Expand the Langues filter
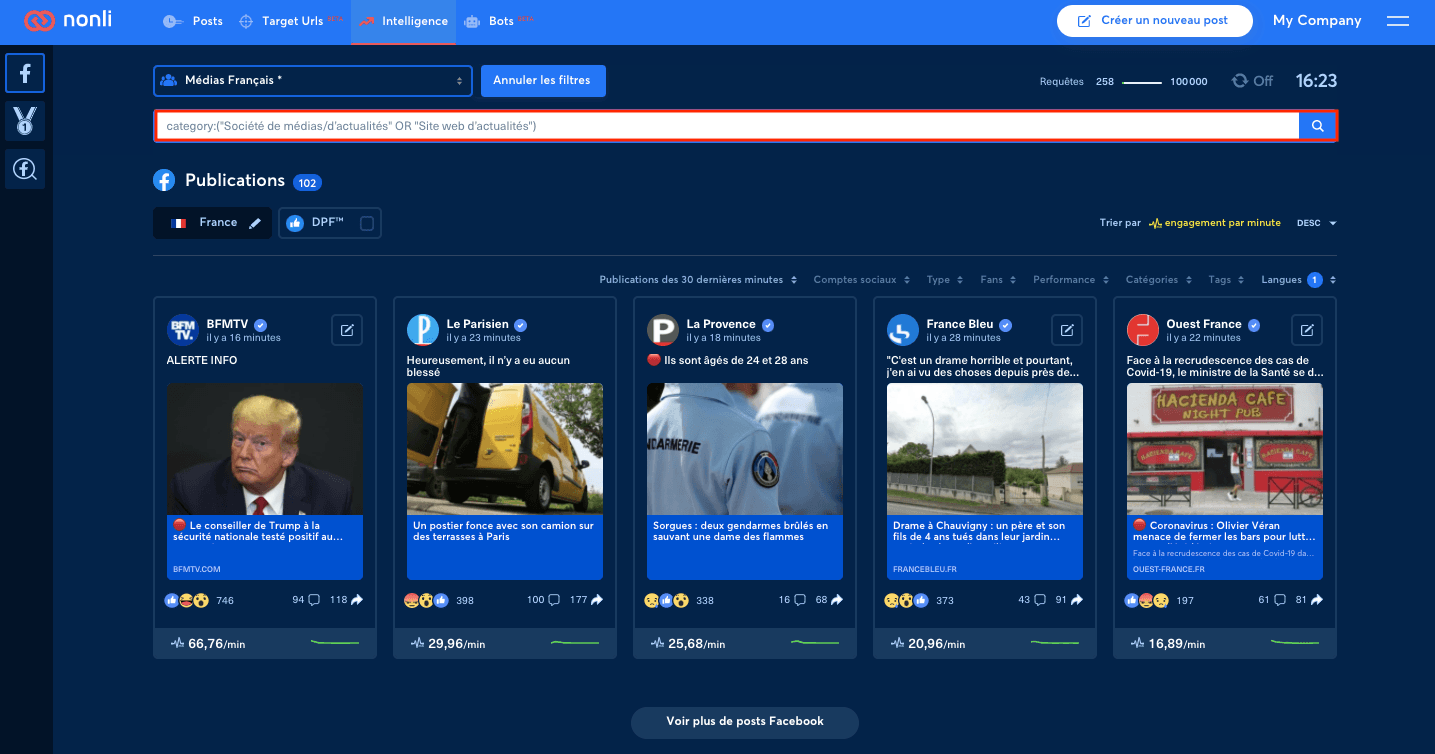The image size is (1435, 754). (1299, 280)
